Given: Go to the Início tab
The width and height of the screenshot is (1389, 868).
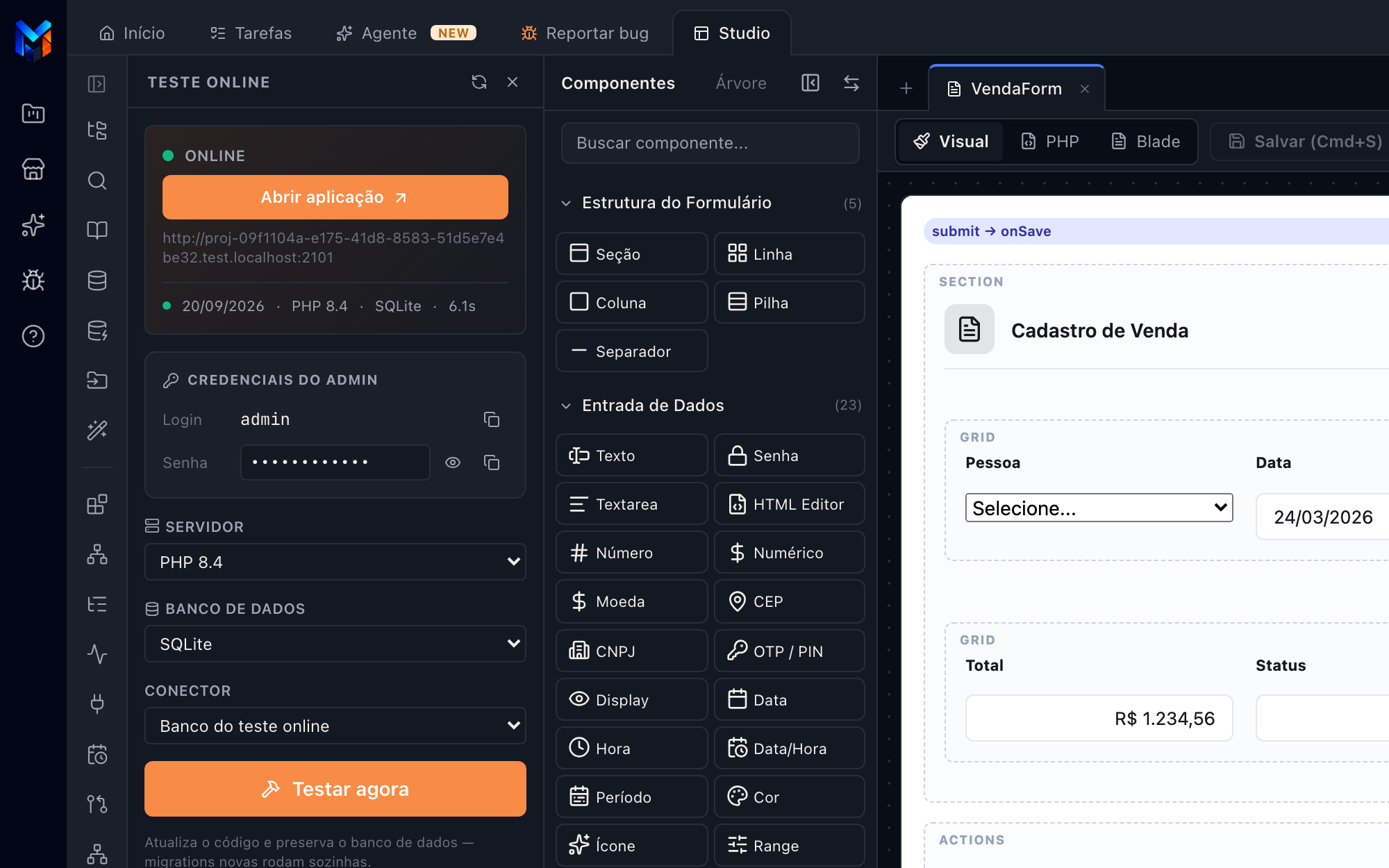Looking at the screenshot, I should point(132,33).
